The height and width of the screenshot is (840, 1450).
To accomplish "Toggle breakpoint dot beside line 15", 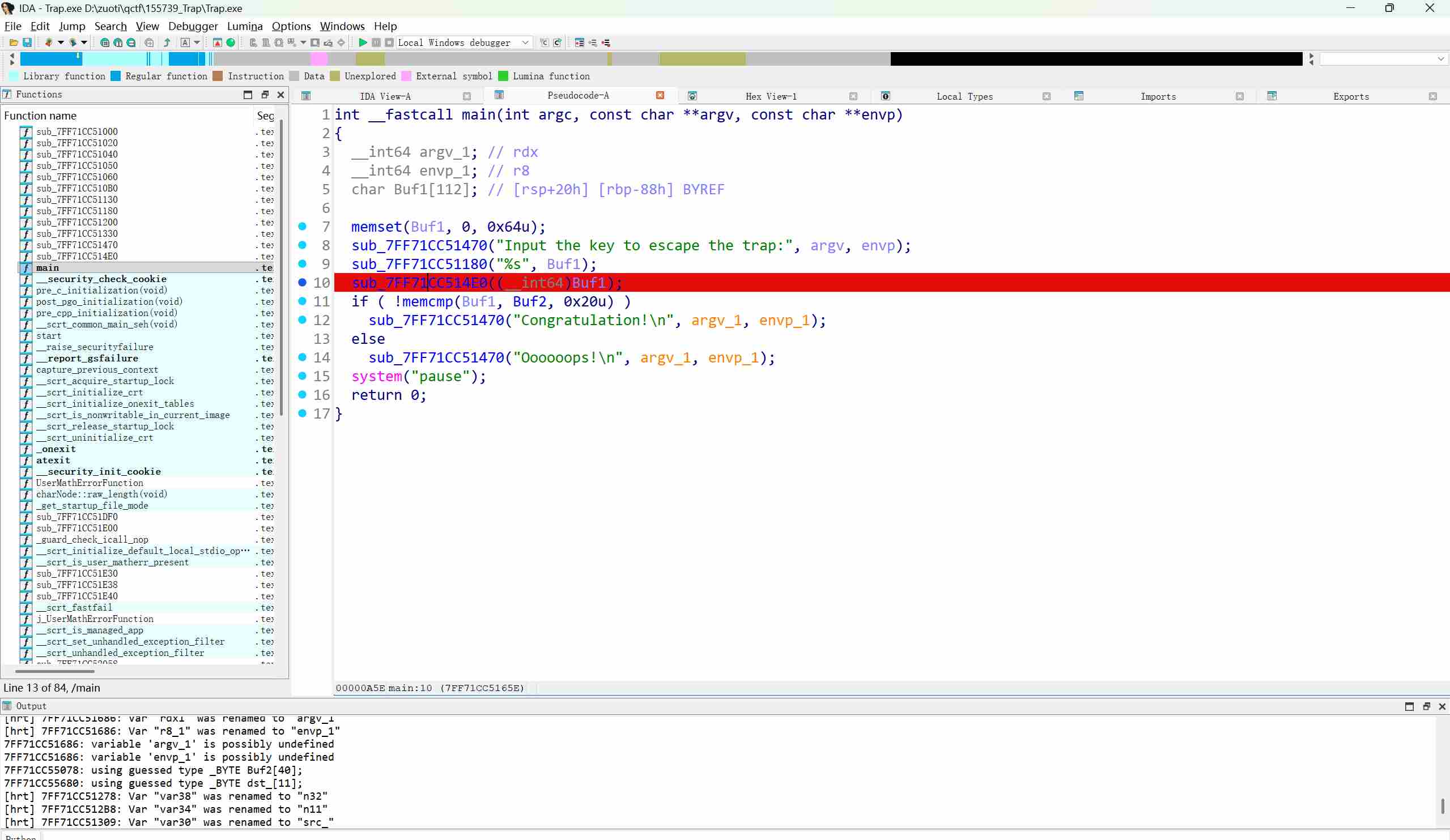I will [302, 376].
